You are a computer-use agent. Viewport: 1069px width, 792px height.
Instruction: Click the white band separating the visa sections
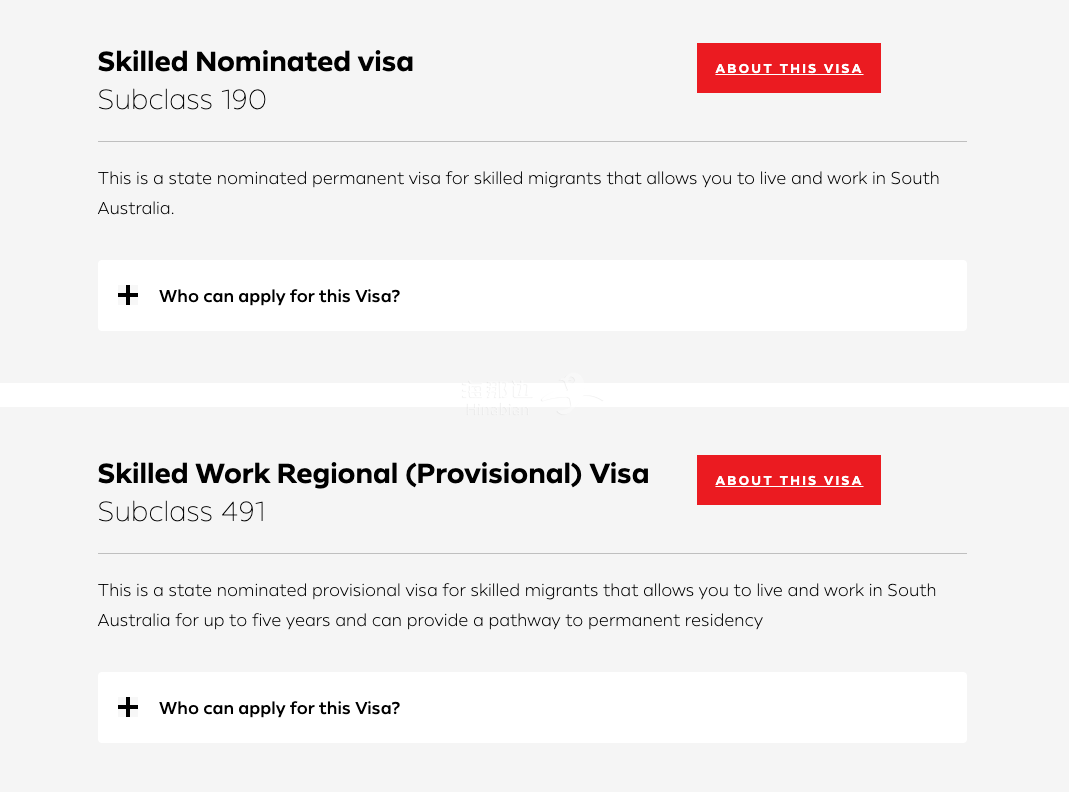click(250, 395)
